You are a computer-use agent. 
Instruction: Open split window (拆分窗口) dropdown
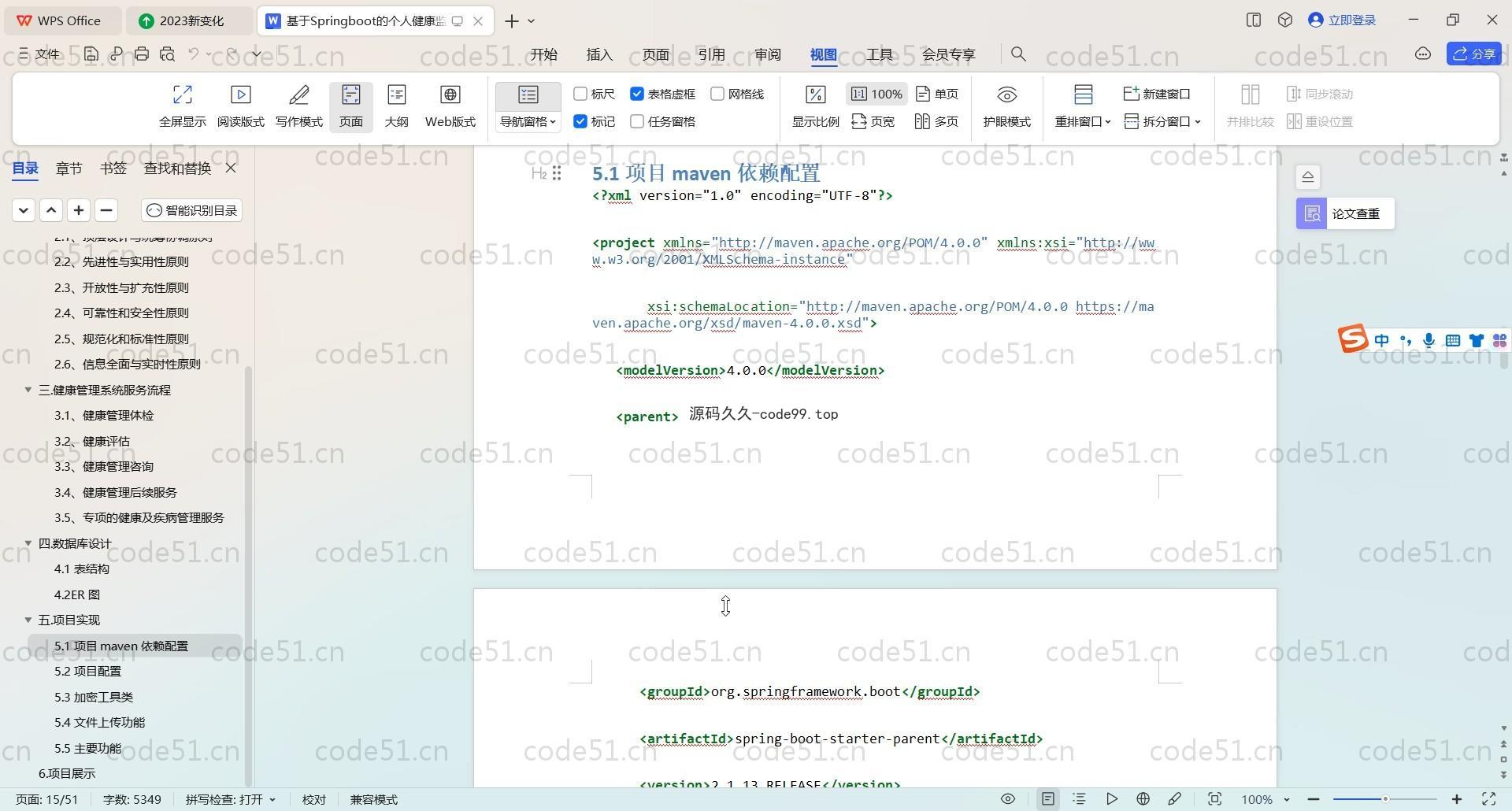pos(1163,121)
